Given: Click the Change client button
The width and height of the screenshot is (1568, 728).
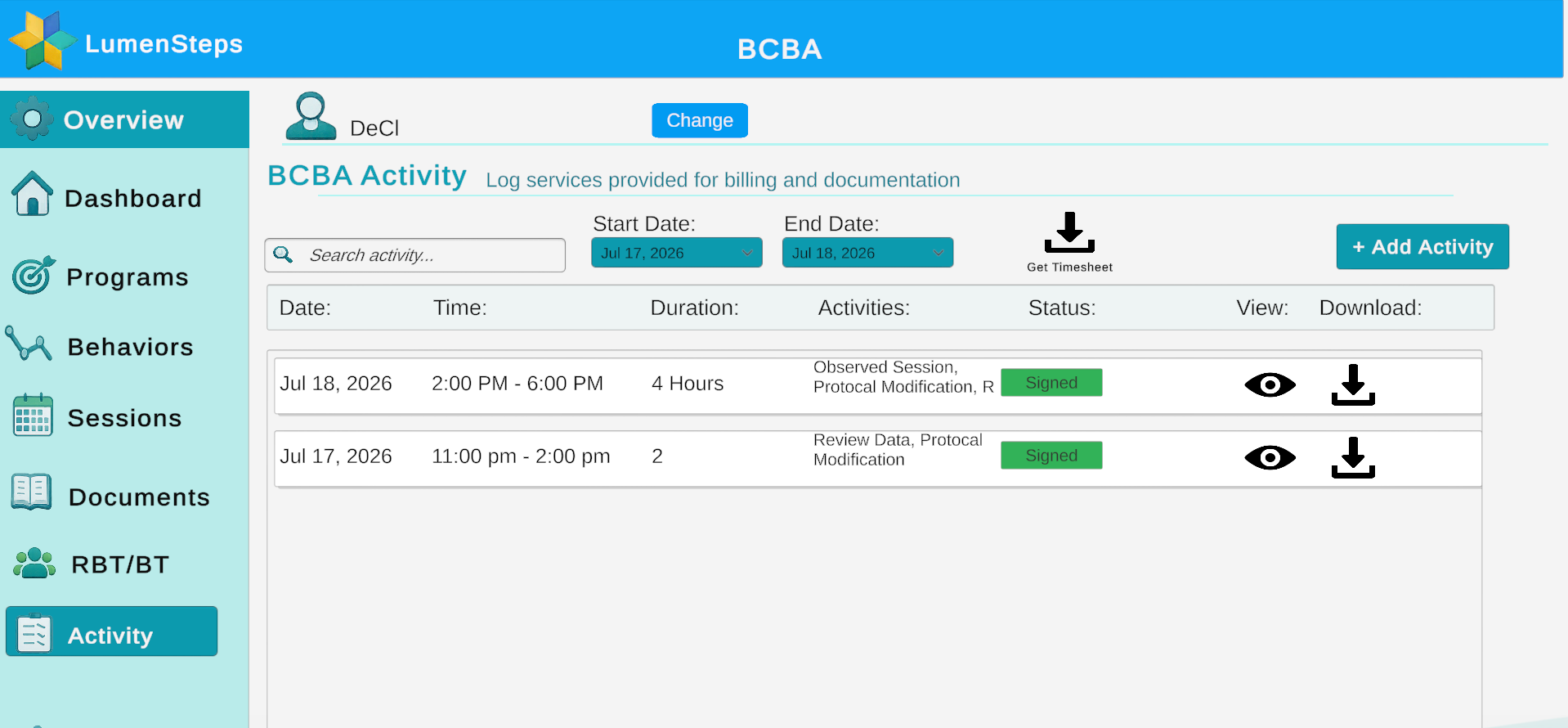Looking at the screenshot, I should tap(700, 120).
